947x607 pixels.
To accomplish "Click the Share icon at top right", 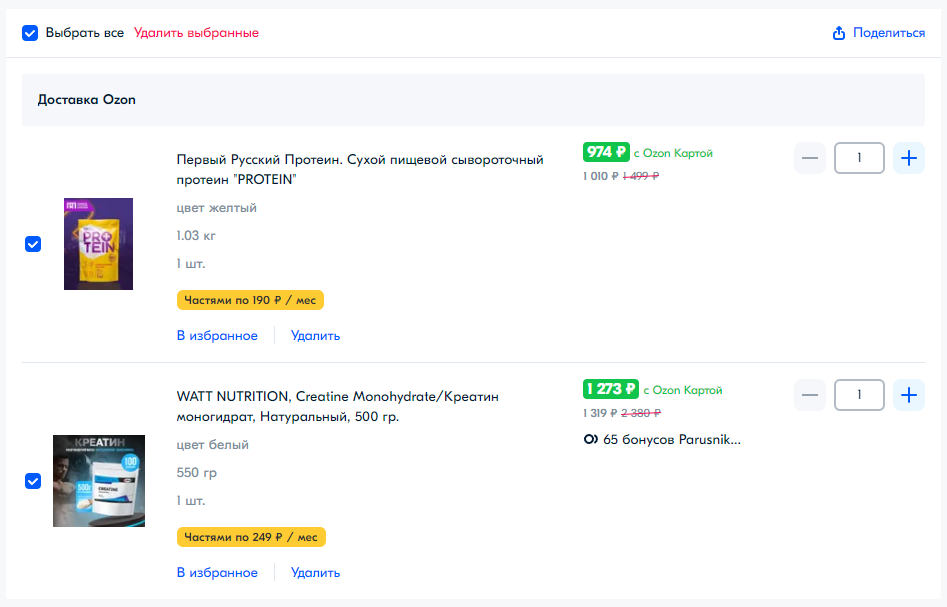I will click(839, 33).
